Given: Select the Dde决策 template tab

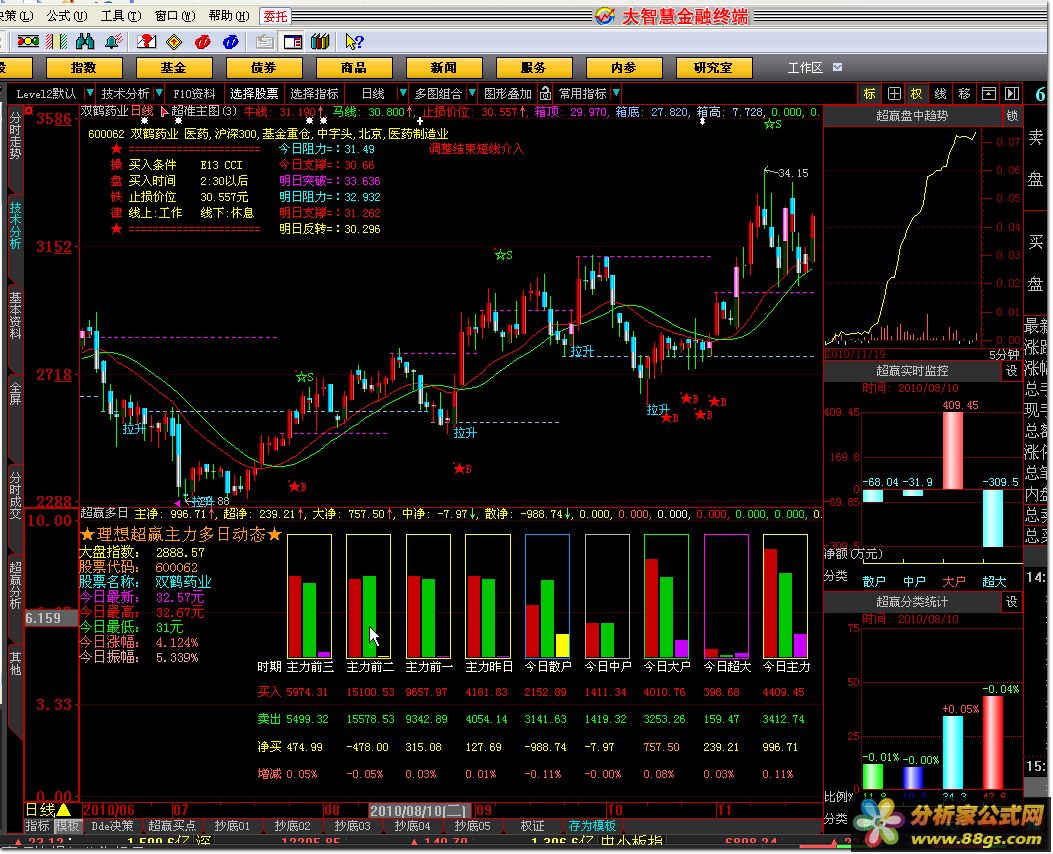Looking at the screenshot, I should pyautogui.click(x=111, y=826).
